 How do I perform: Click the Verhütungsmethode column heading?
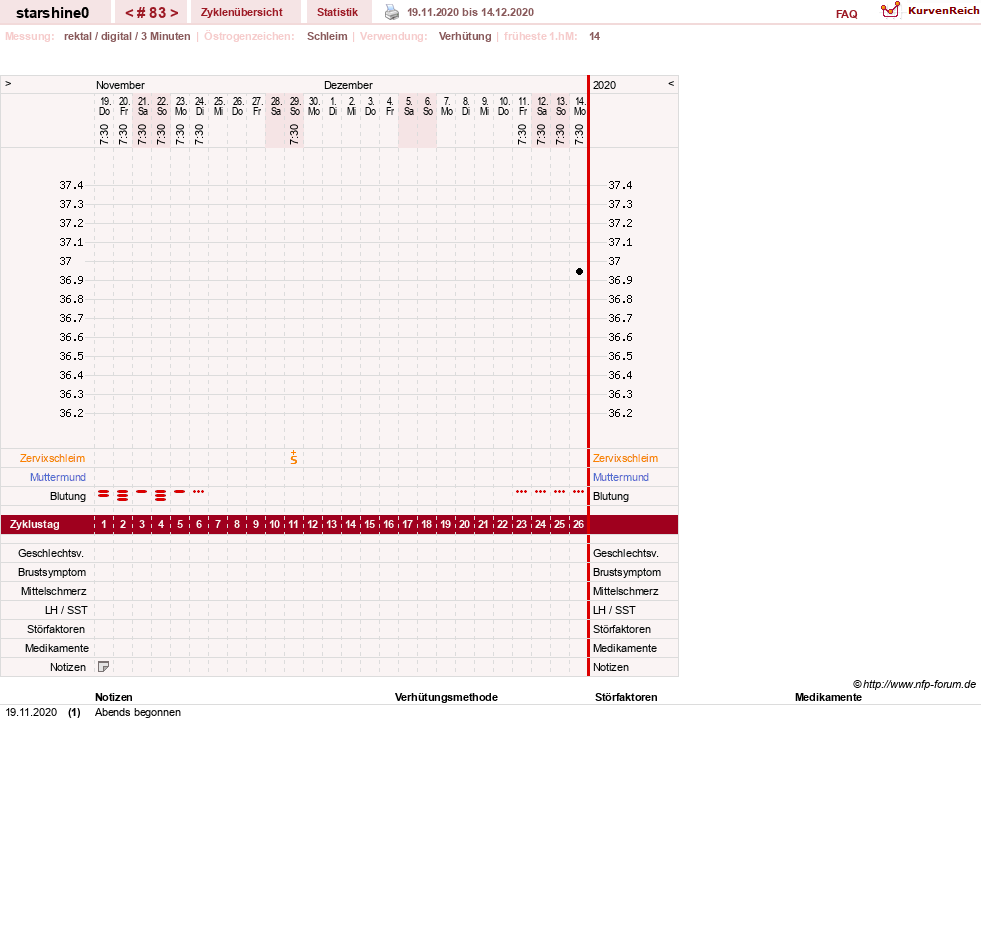tap(446, 697)
